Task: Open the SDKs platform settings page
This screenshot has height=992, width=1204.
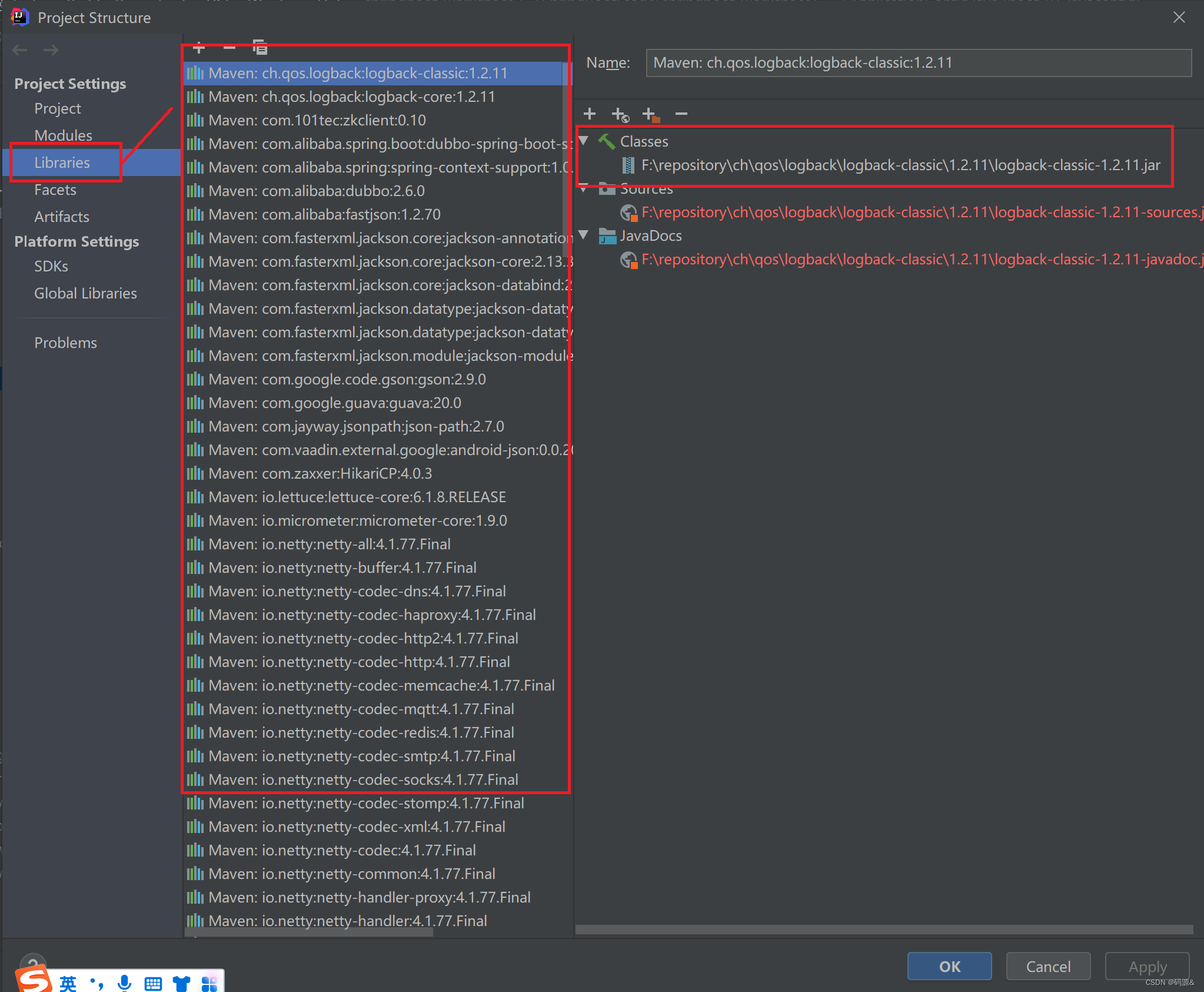Action: [x=51, y=266]
